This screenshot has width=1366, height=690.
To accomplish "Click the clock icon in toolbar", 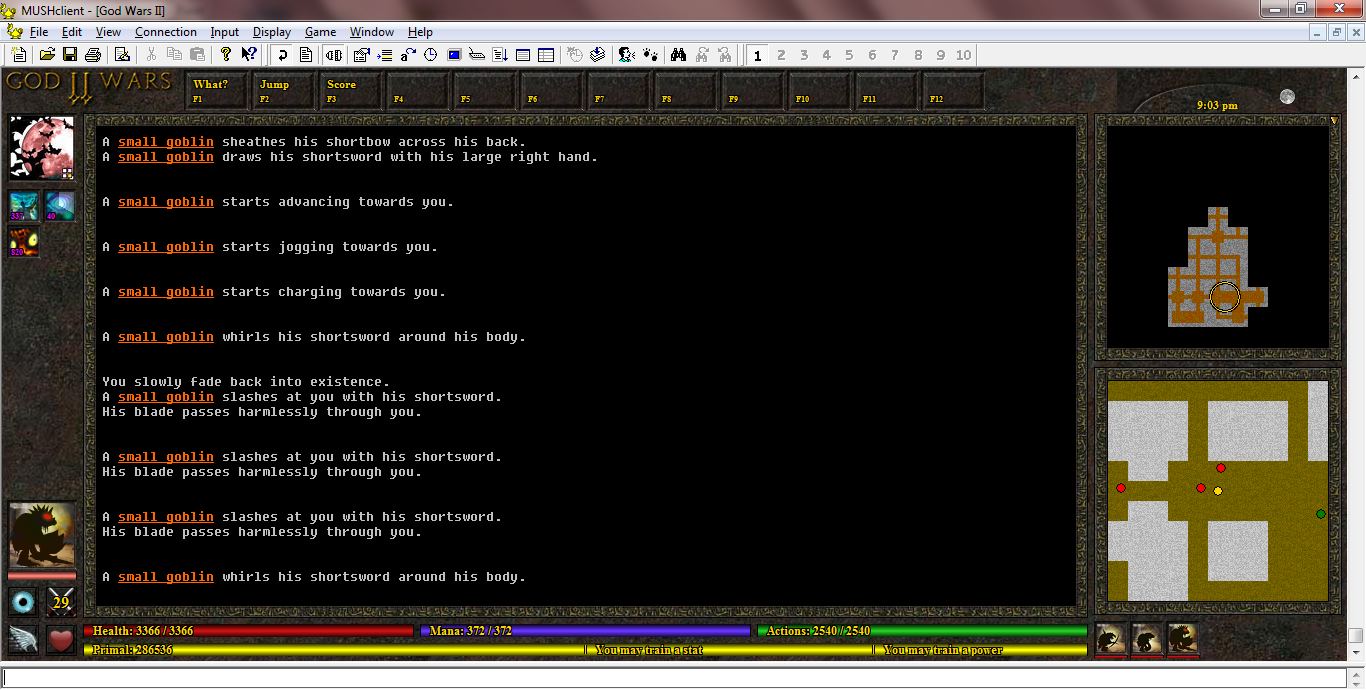I will (431, 55).
